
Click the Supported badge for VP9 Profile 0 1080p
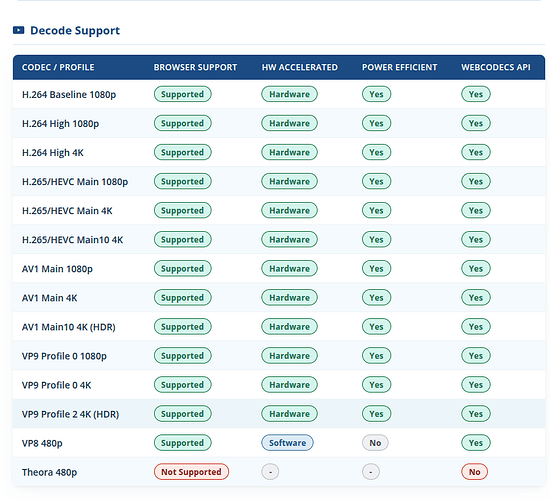point(182,356)
